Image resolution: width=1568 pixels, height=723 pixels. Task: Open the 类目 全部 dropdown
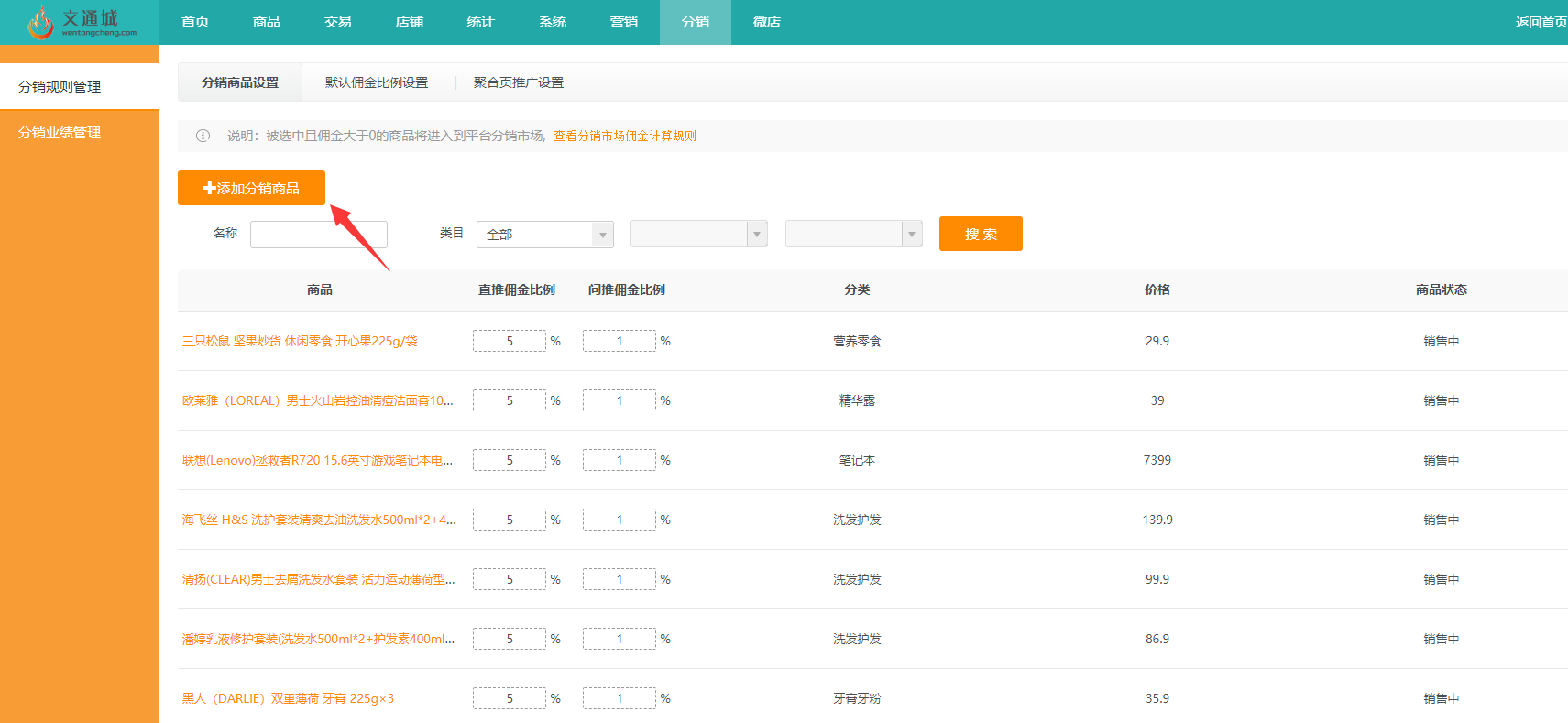[545, 235]
